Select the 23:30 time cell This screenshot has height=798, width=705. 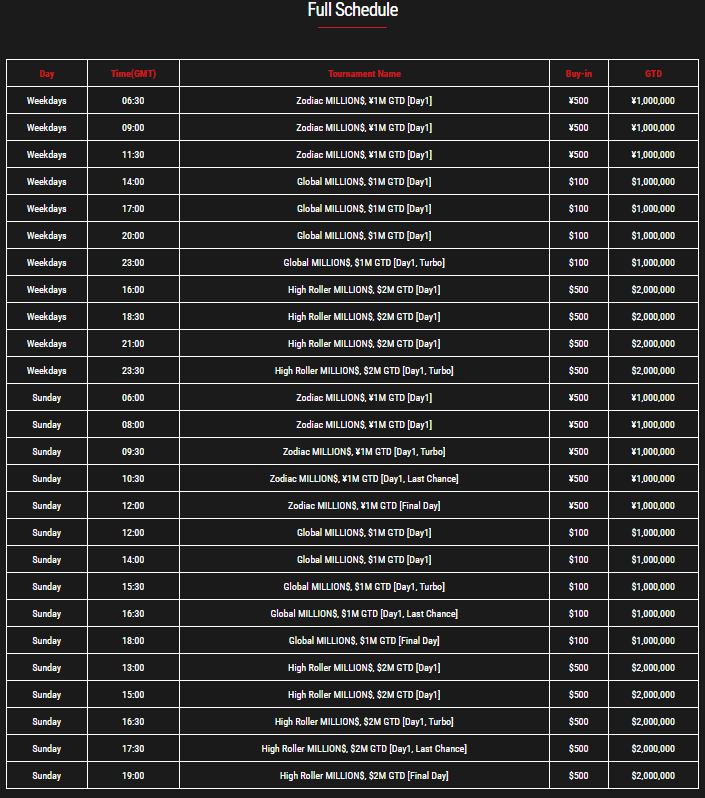(133, 371)
